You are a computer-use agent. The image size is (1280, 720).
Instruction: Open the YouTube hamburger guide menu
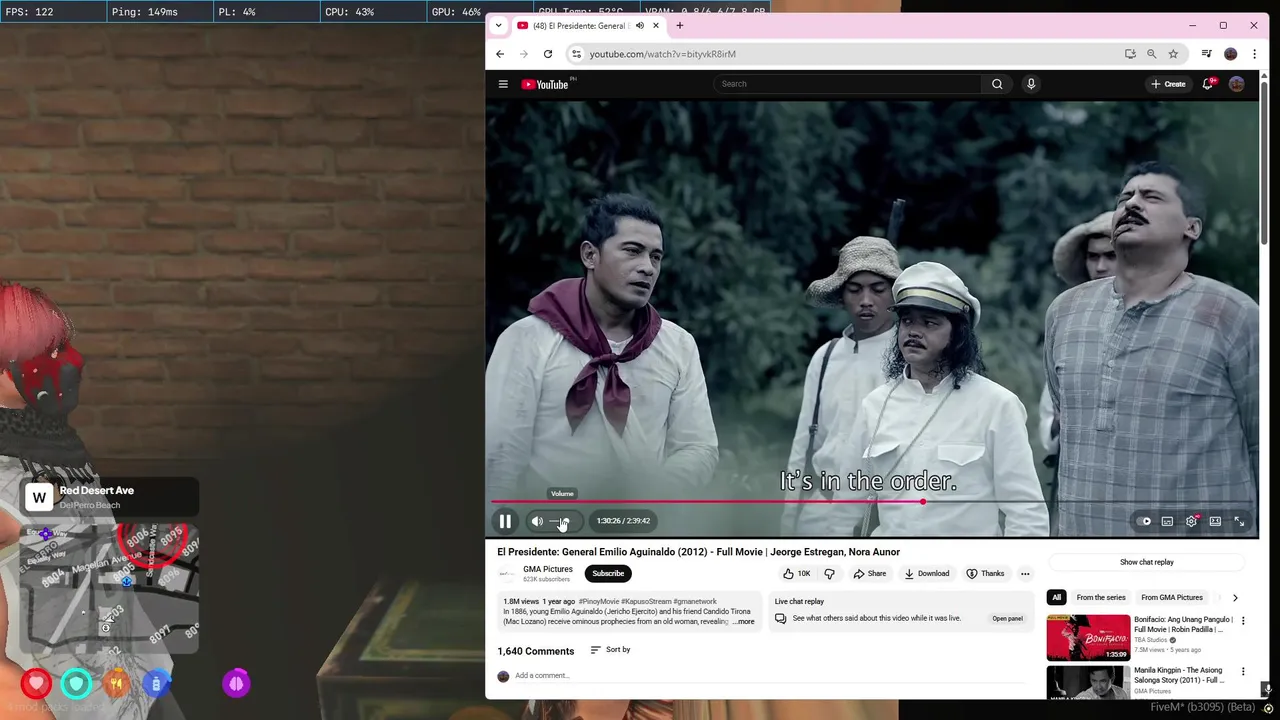[x=503, y=84]
